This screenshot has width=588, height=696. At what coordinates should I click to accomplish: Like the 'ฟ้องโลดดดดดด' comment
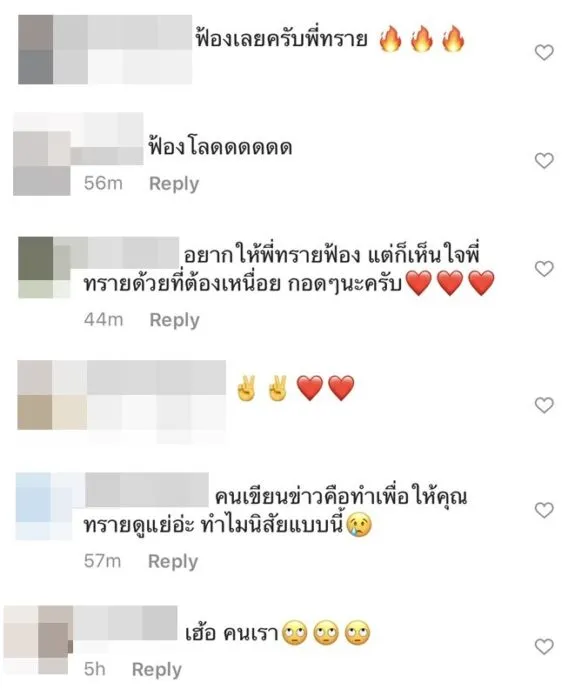tap(544, 160)
